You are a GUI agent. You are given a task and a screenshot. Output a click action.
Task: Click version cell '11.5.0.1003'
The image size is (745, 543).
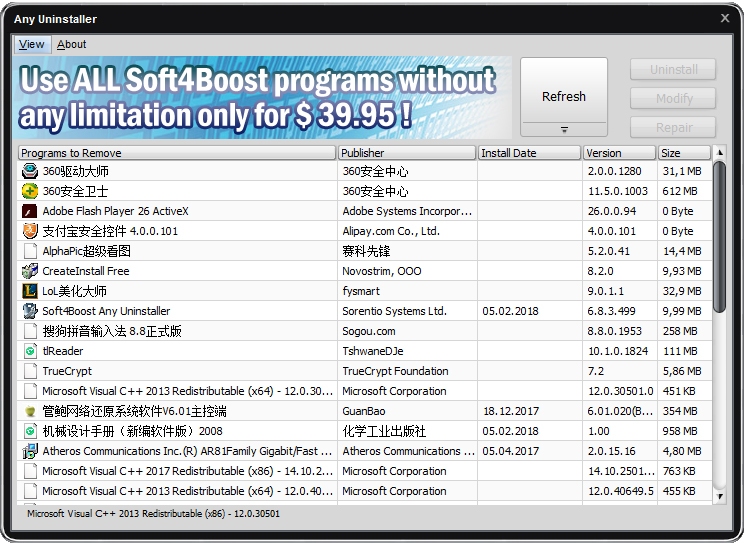(618, 191)
